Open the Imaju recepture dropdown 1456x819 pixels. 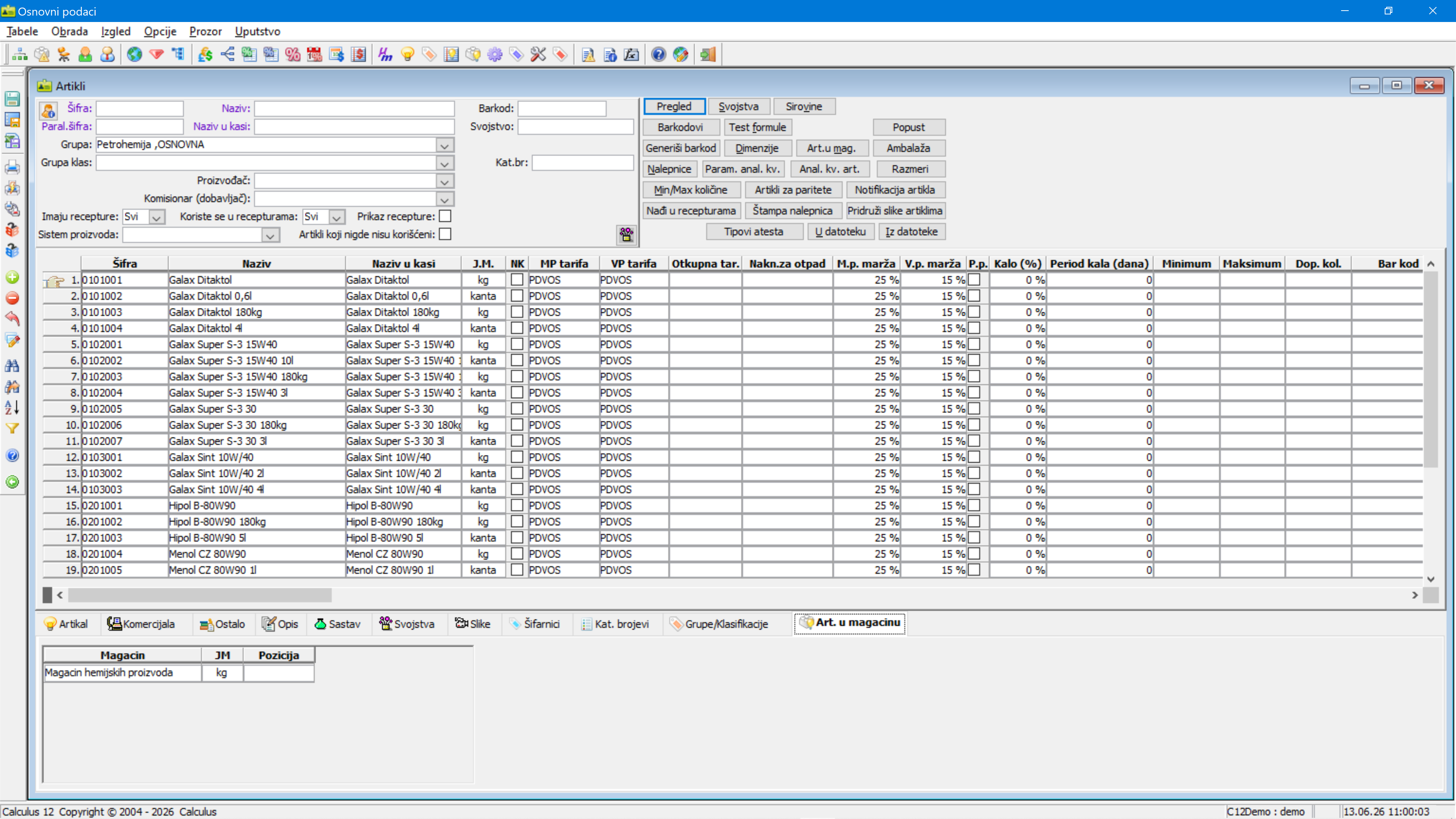[157, 217]
